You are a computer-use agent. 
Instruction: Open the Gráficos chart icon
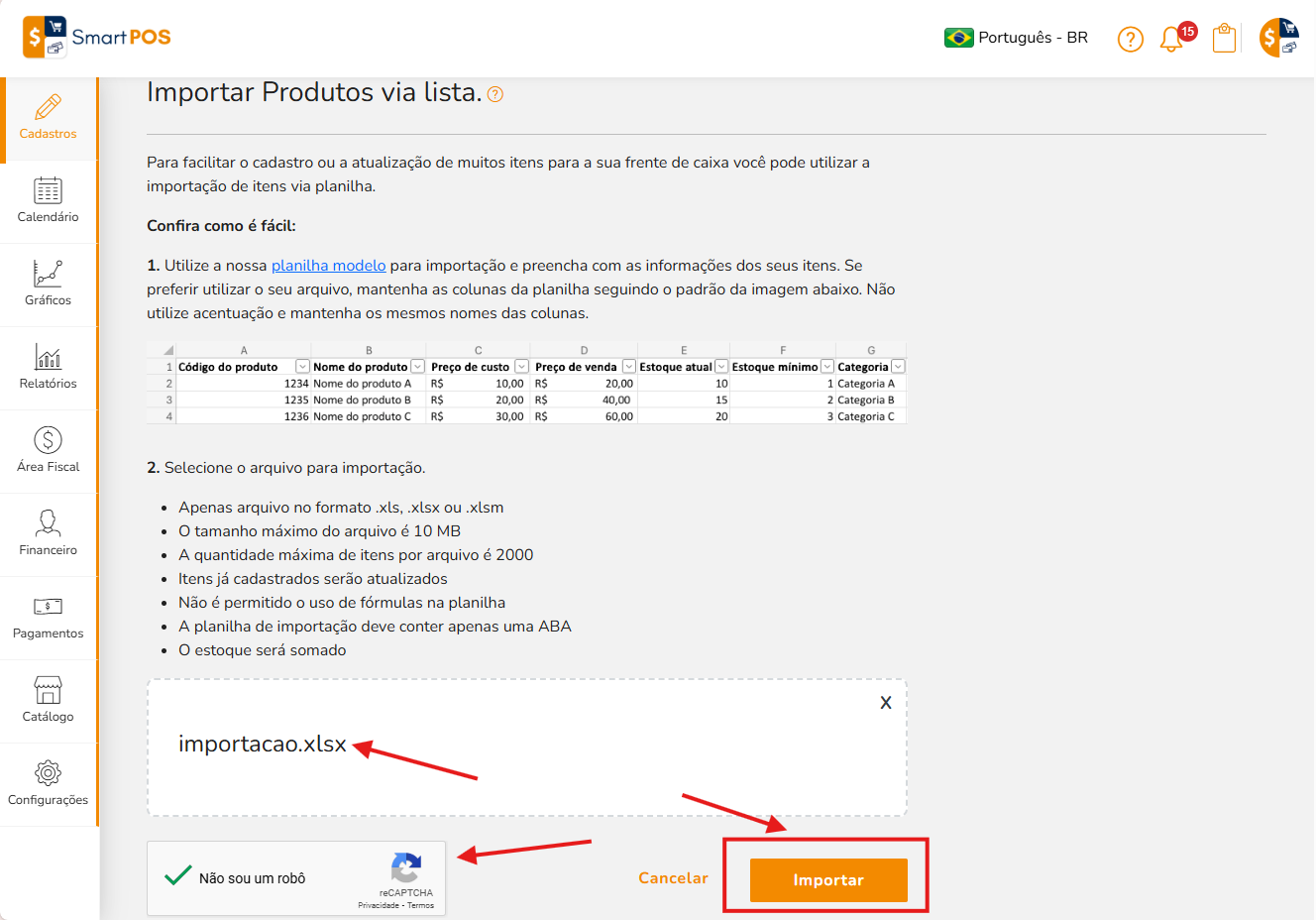point(48,274)
